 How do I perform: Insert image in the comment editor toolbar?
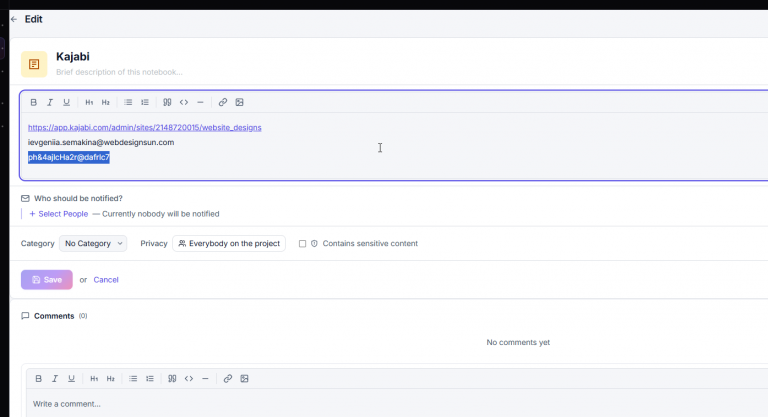(244, 379)
